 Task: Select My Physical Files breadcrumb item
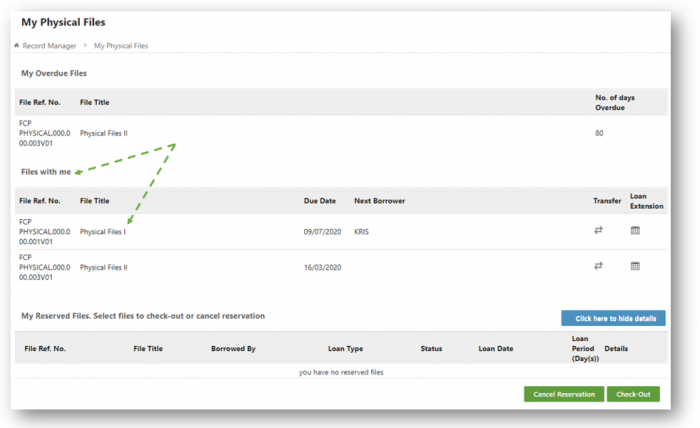[x=121, y=46]
